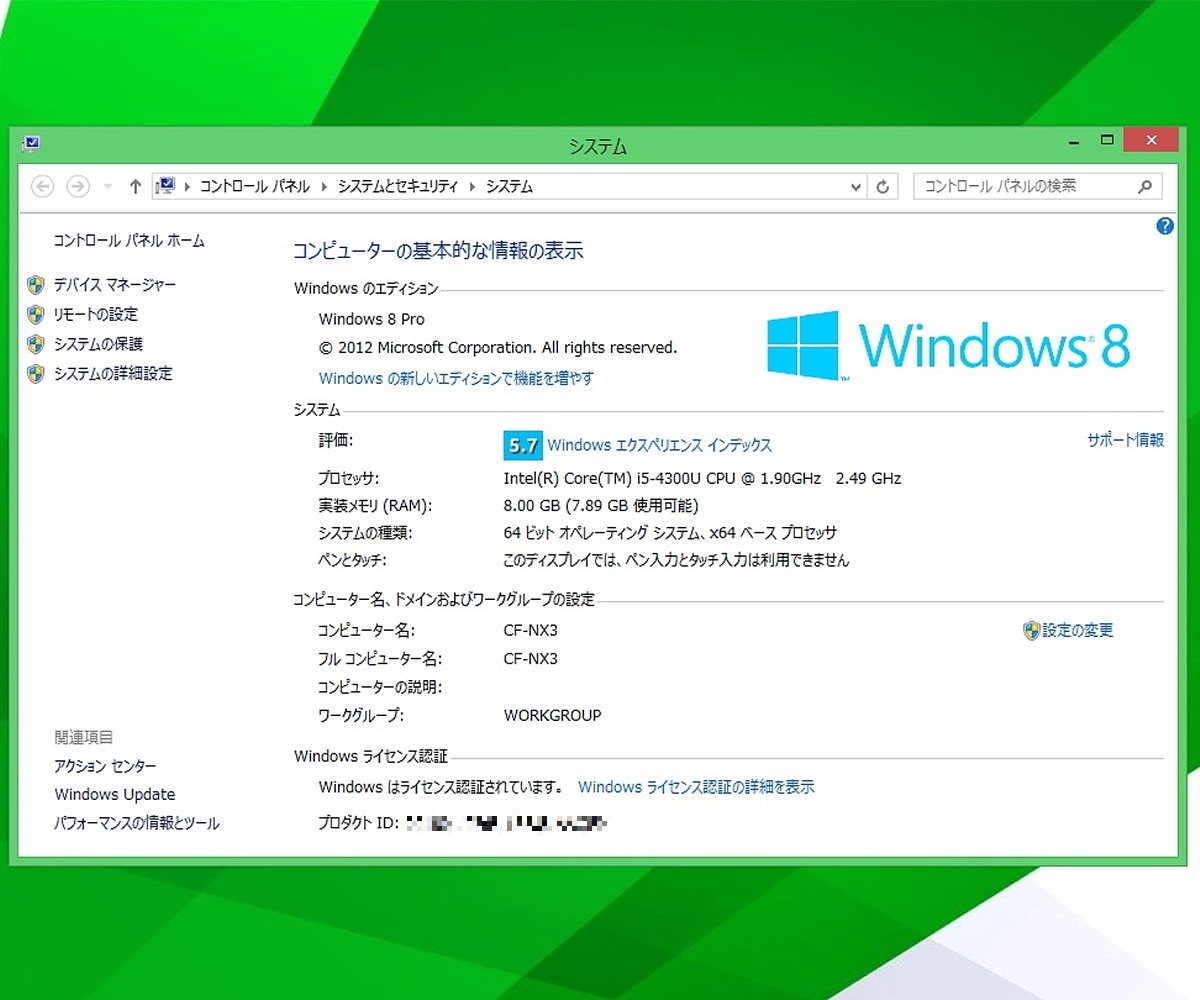This screenshot has width=1200, height=1000.
Task: Open サポート情報 link
Action: 1125,440
